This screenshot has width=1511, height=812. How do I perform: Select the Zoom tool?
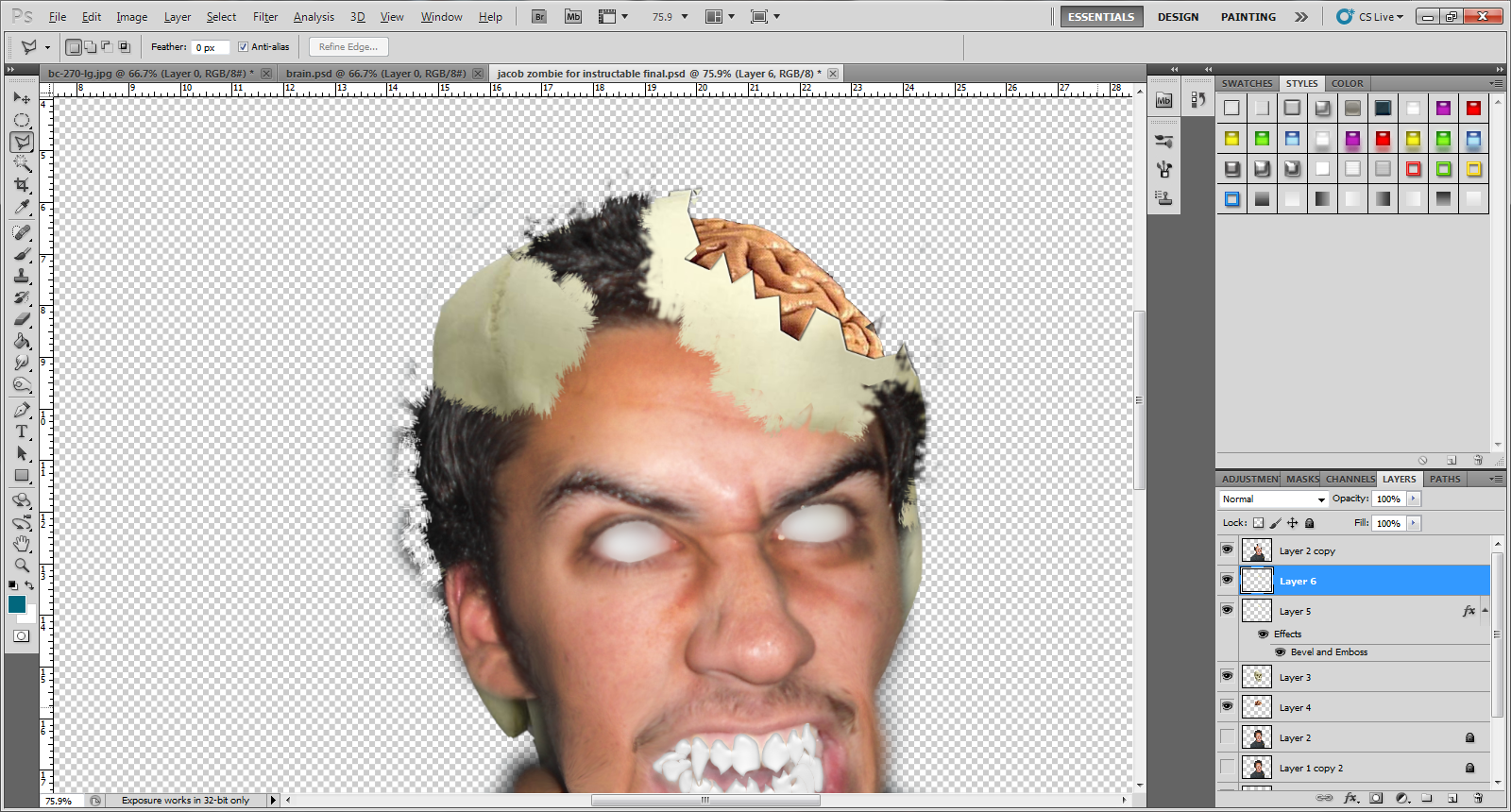pyautogui.click(x=22, y=566)
